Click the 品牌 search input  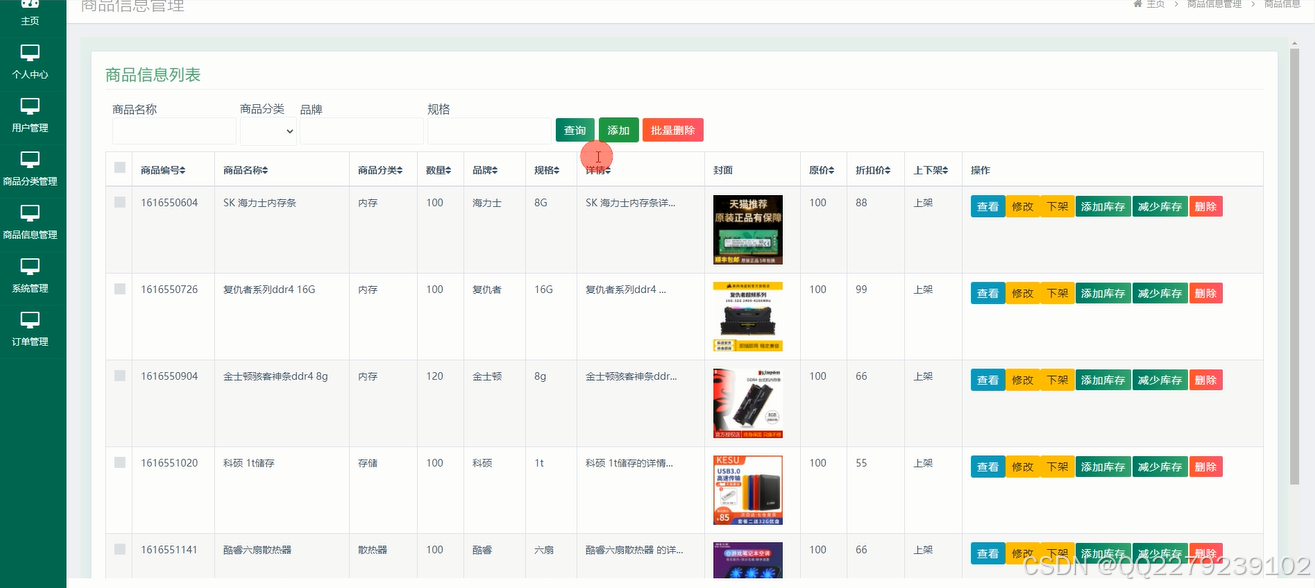(362, 131)
